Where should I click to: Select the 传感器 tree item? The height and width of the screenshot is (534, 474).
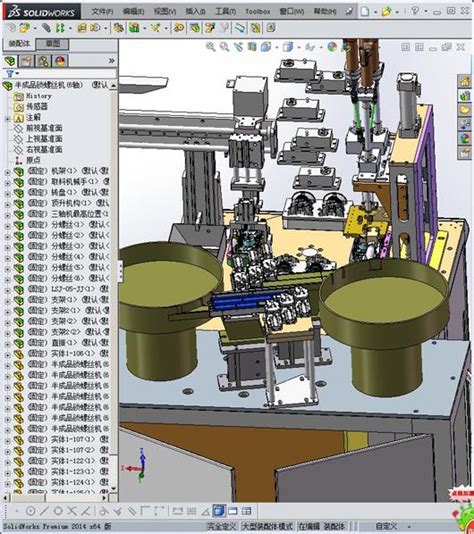pos(37,107)
